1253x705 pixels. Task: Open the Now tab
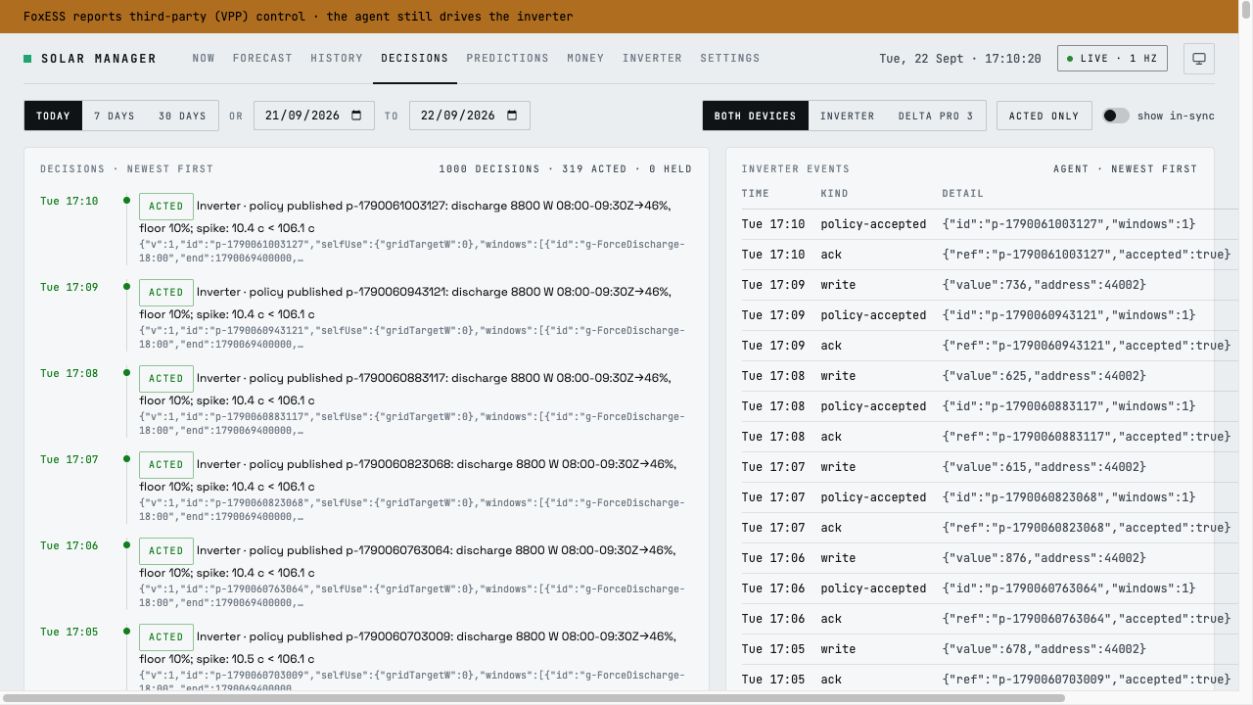tap(204, 58)
